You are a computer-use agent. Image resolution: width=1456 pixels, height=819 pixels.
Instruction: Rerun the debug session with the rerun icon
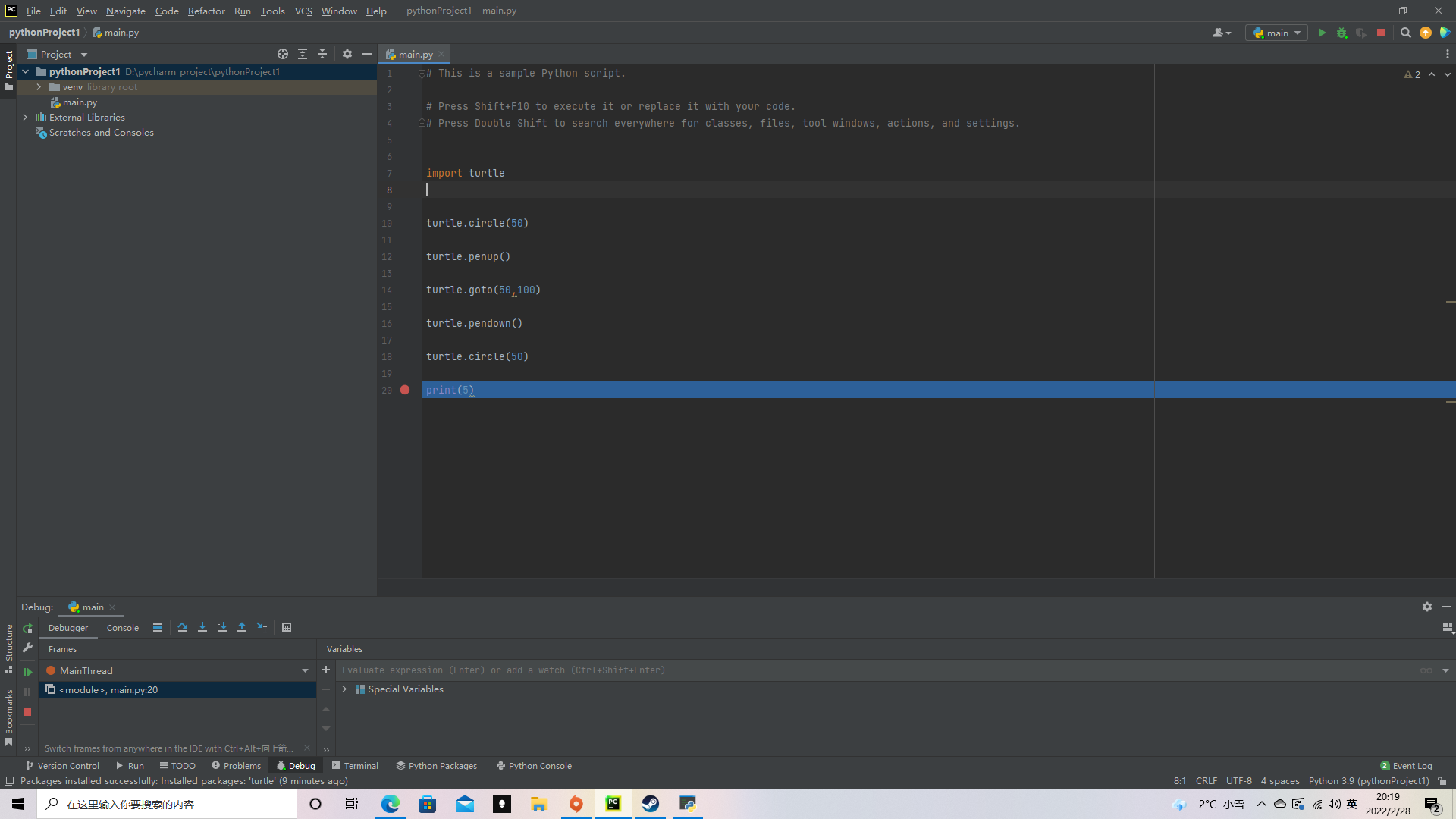pyautogui.click(x=27, y=629)
